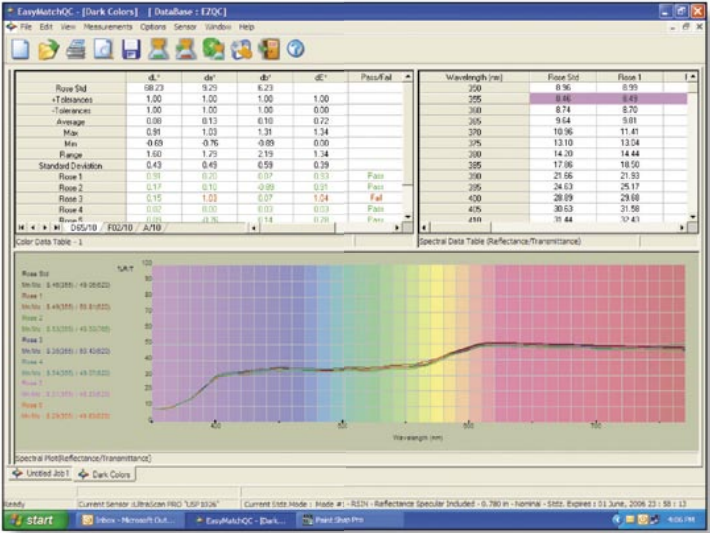Click the spectral table vertical scrollbar down arrow
Viewport: 710px width, 533px height.
[693, 216]
